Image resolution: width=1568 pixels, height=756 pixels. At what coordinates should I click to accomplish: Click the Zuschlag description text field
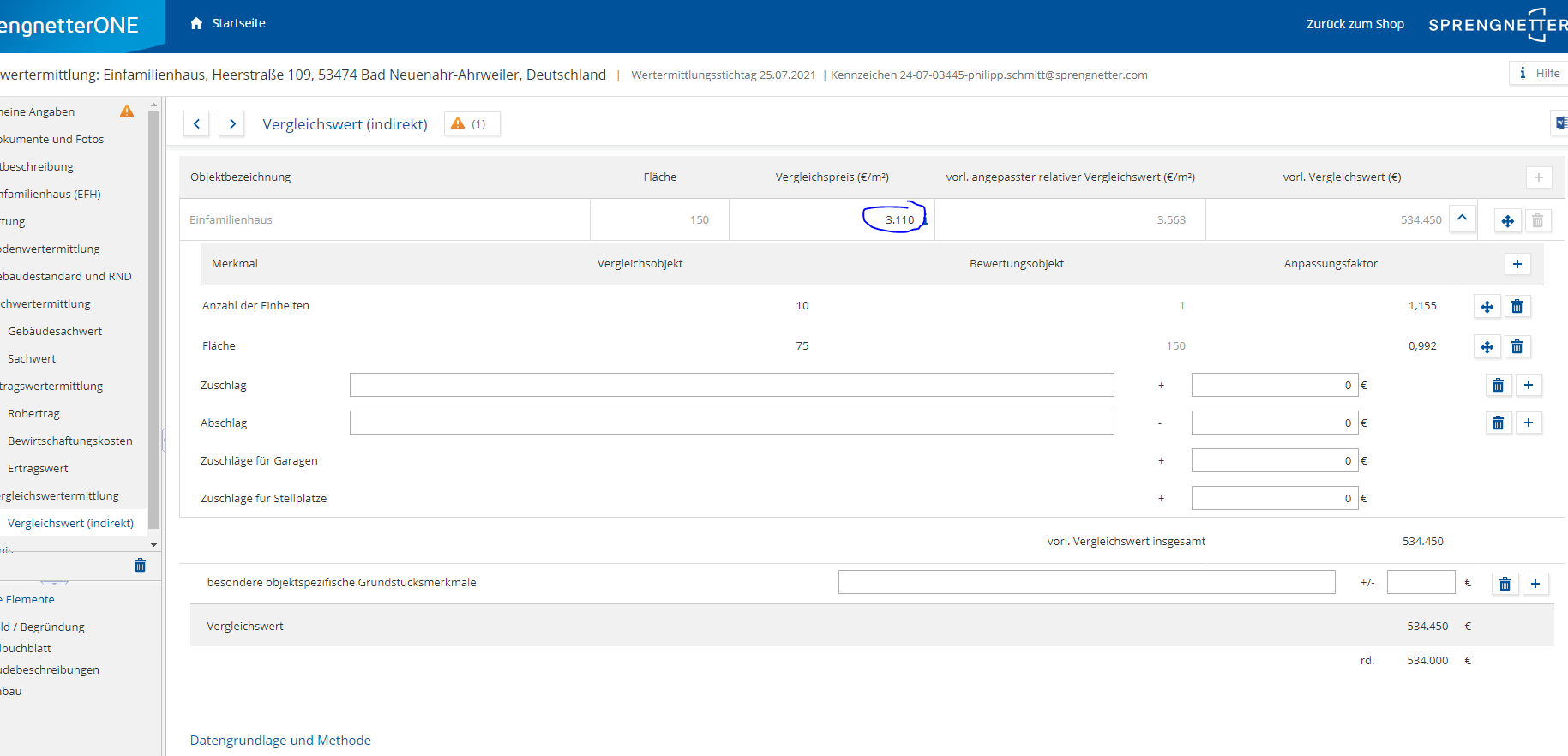[x=731, y=386]
